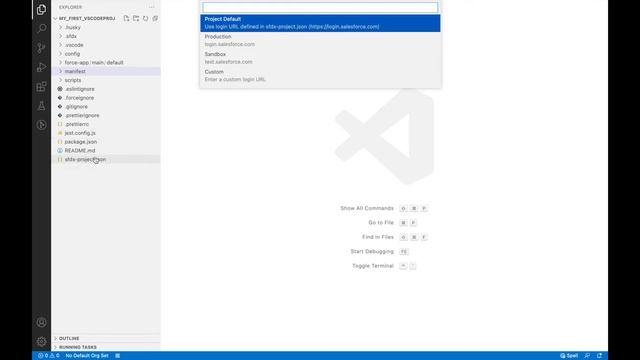Screen dimensions: 640x360
Task: Select Production login.salesforce.com option
Action: pos(320,40)
